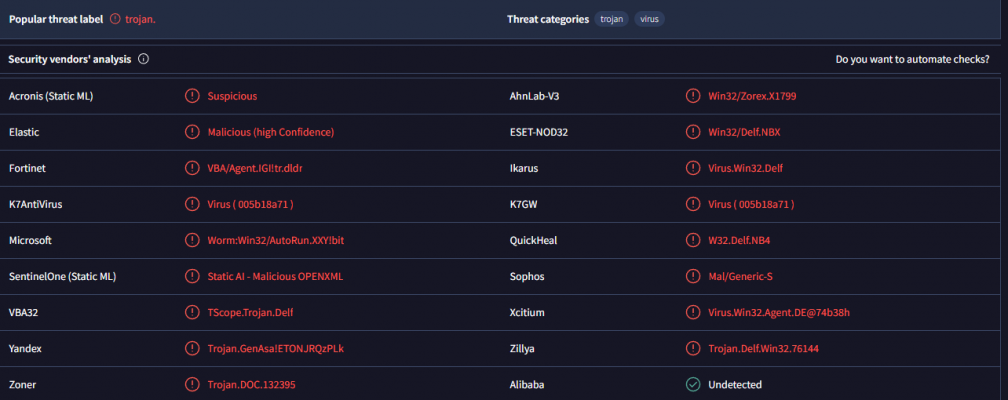Click the alert icon beside Mal/Generic-S

coord(692,276)
